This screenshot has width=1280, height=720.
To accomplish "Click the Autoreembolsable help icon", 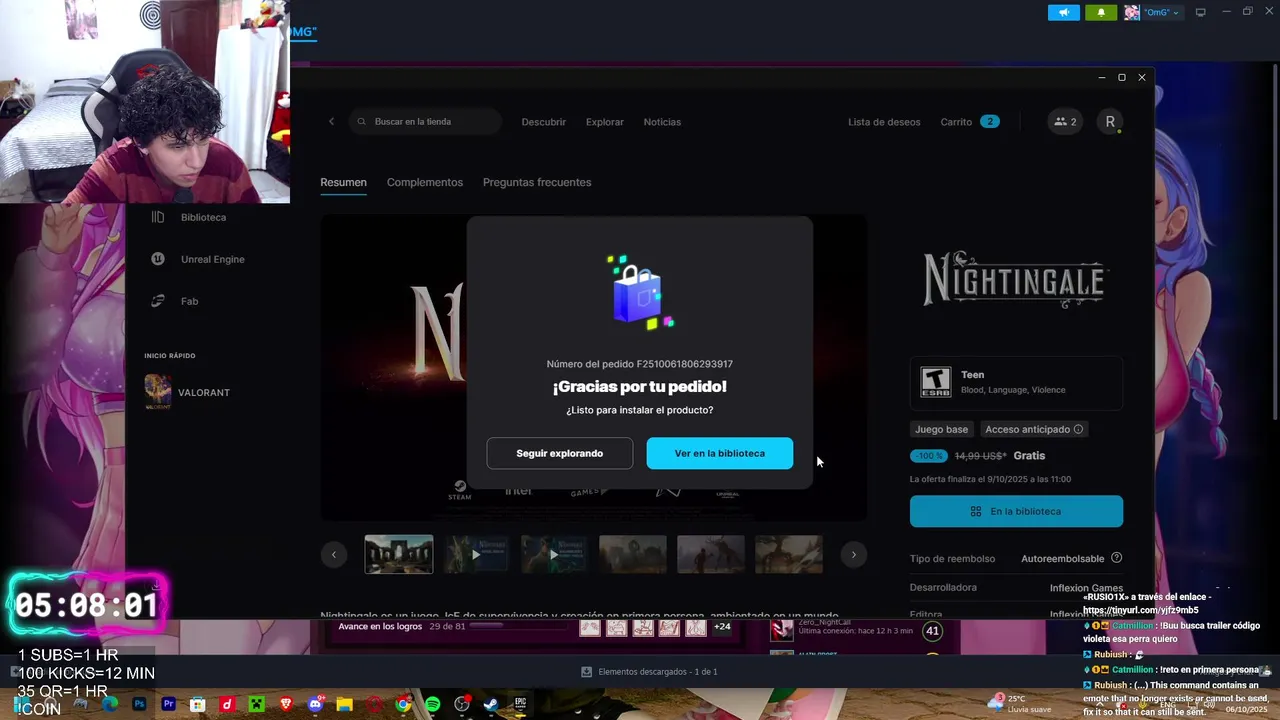I will tap(1117, 558).
